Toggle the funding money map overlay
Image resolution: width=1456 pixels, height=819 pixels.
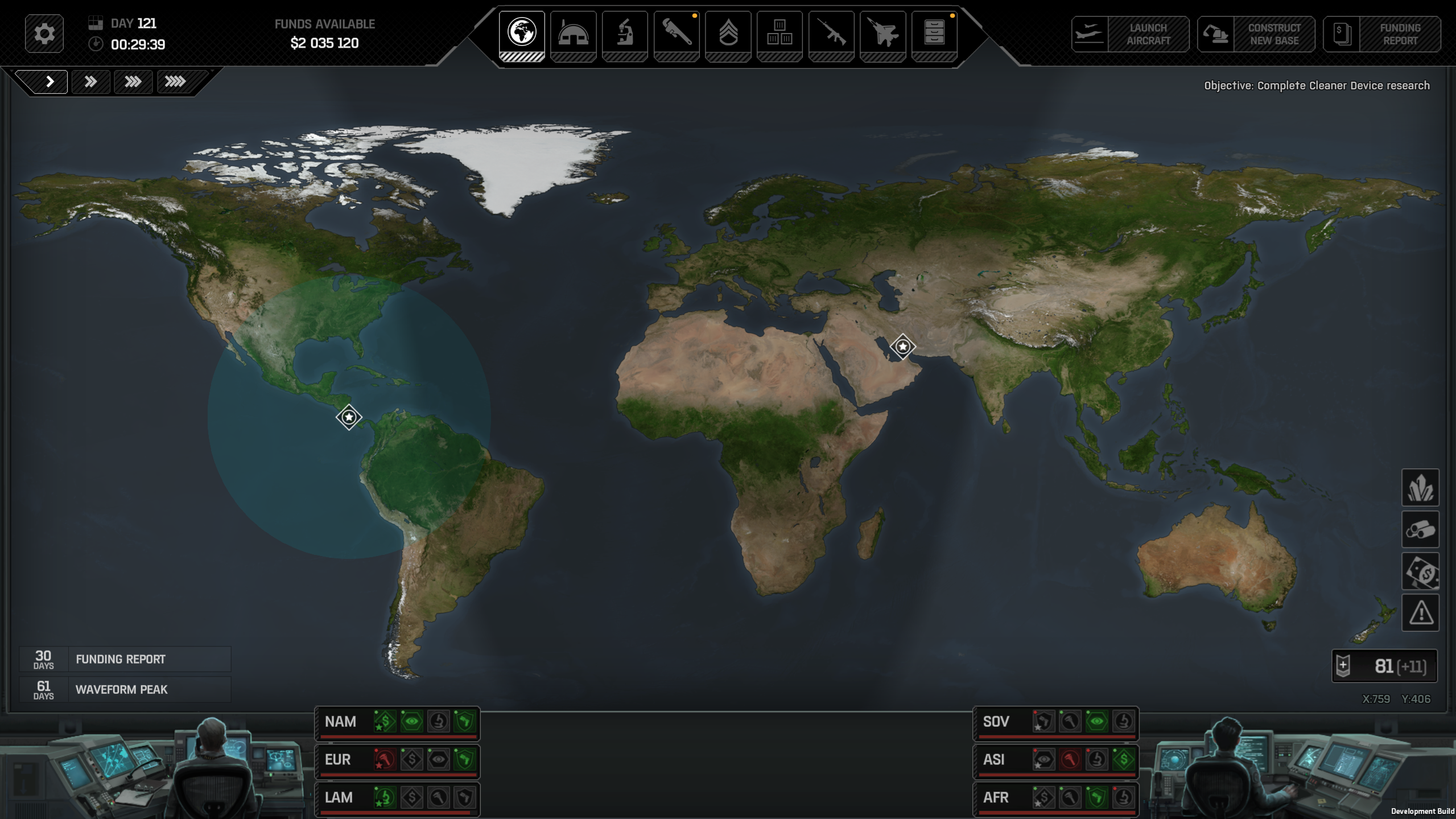coord(1420,571)
